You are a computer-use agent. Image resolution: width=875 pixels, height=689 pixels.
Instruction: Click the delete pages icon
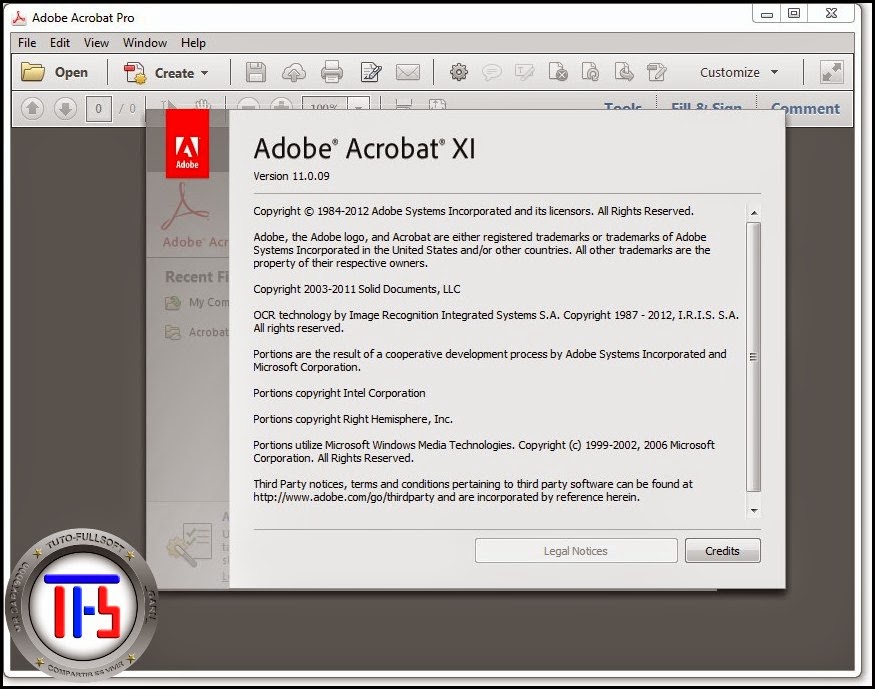click(x=558, y=72)
